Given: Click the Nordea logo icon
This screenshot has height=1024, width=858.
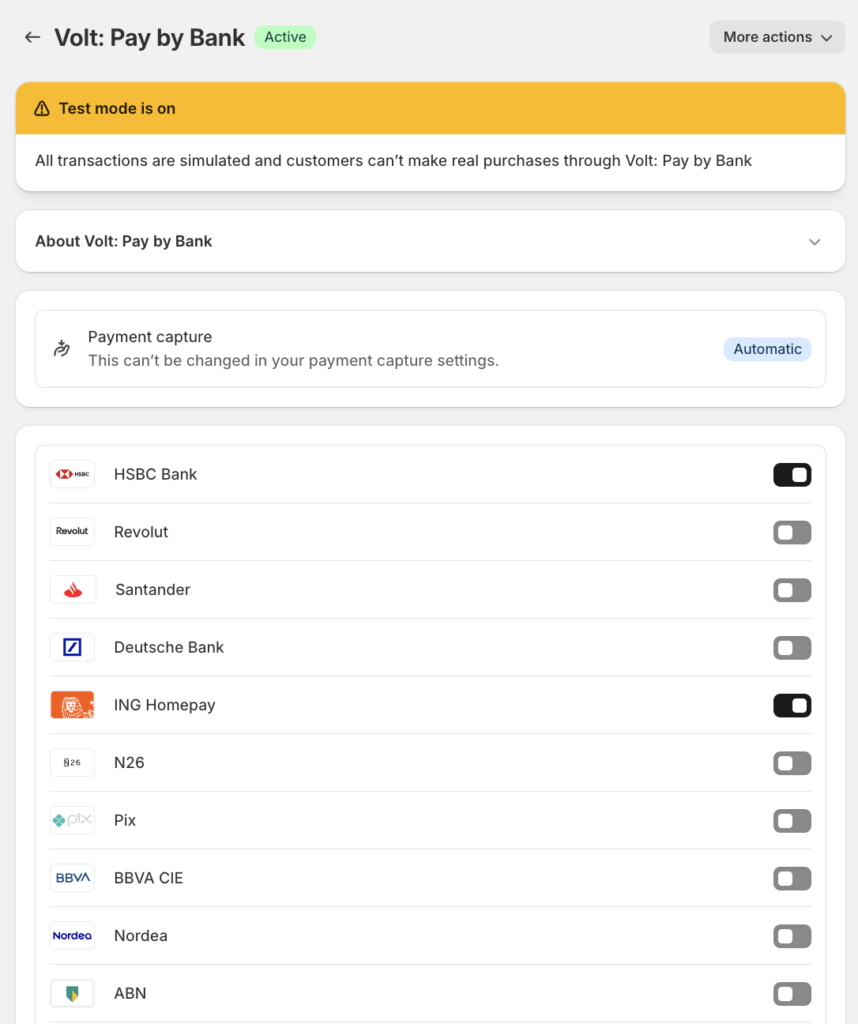Looking at the screenshot, I should tap(72, 936).
